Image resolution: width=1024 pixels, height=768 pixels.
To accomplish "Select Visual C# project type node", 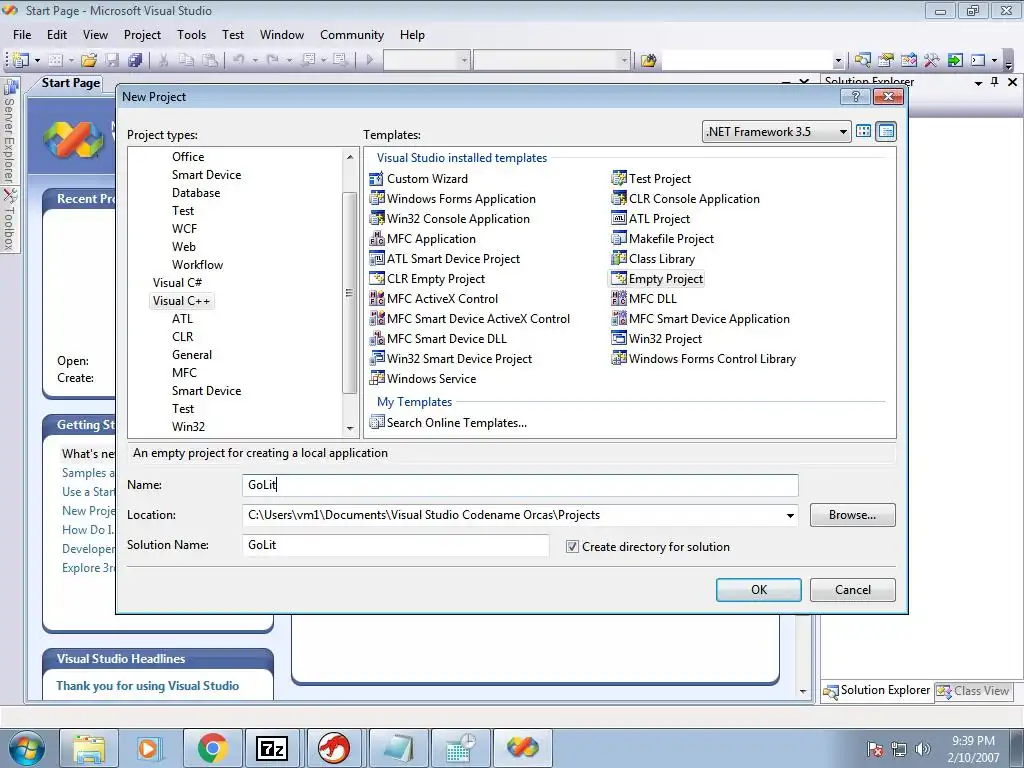I will [x=178, y=283].
